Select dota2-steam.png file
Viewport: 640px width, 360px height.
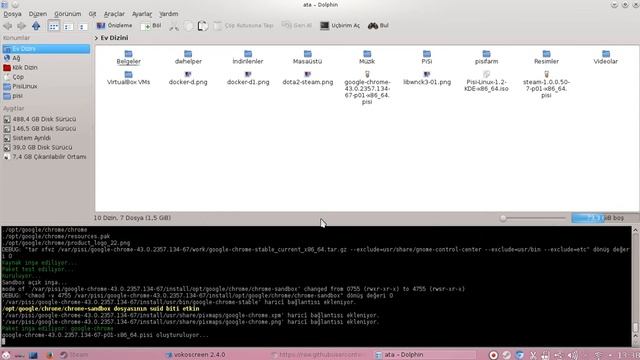(307, 78)
